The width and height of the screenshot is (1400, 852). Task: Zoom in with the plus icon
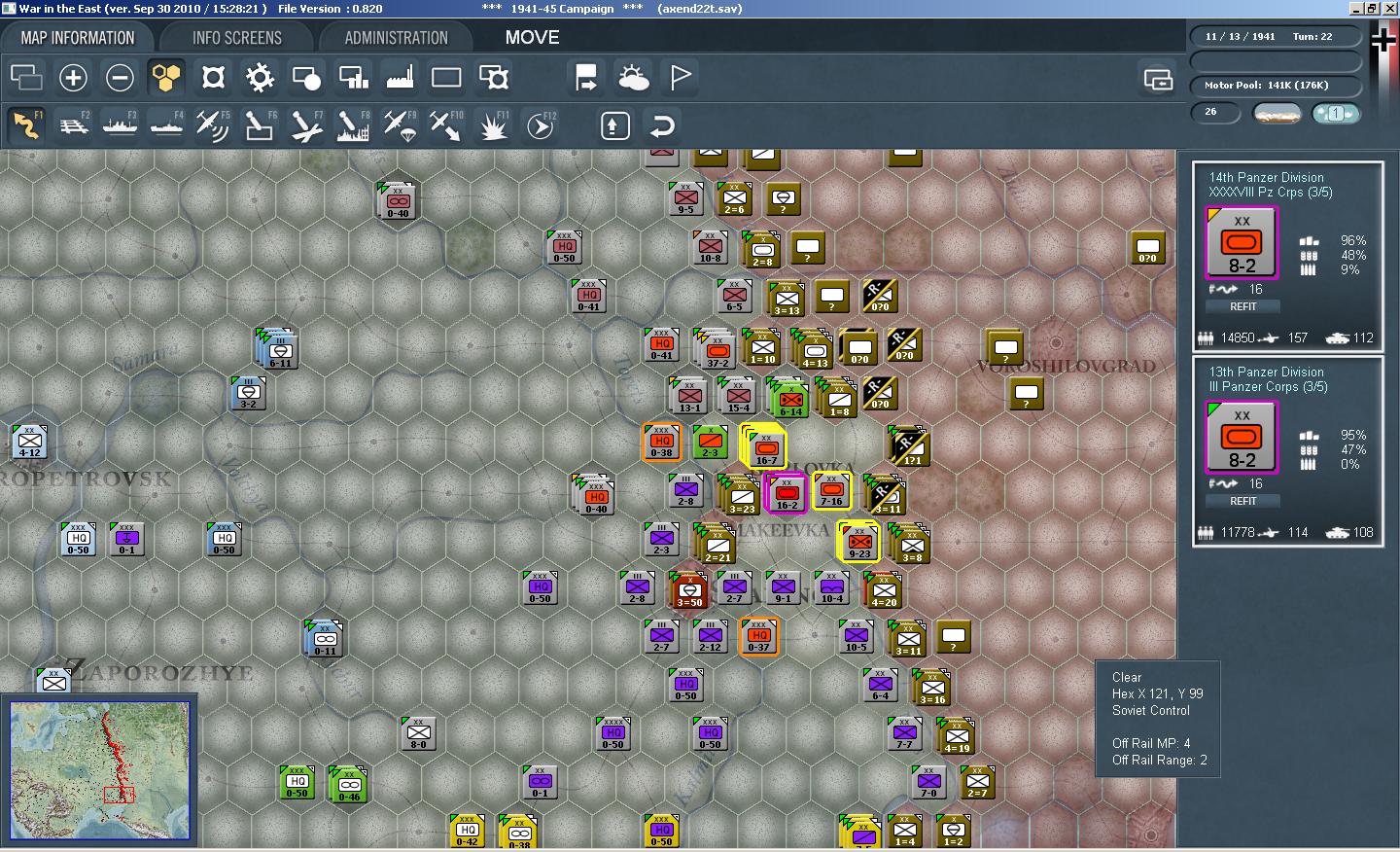[73, 78]
